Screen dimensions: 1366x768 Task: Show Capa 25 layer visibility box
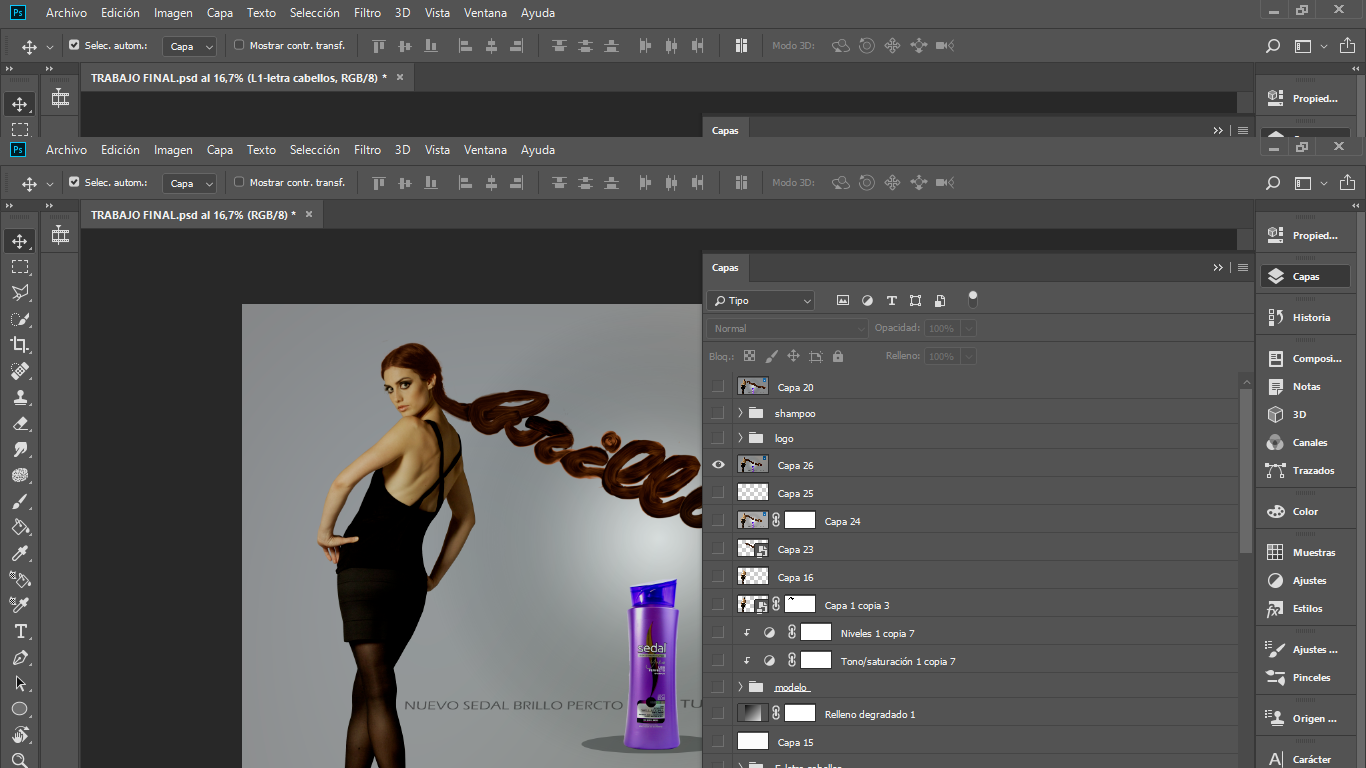[x=717, y=493]
